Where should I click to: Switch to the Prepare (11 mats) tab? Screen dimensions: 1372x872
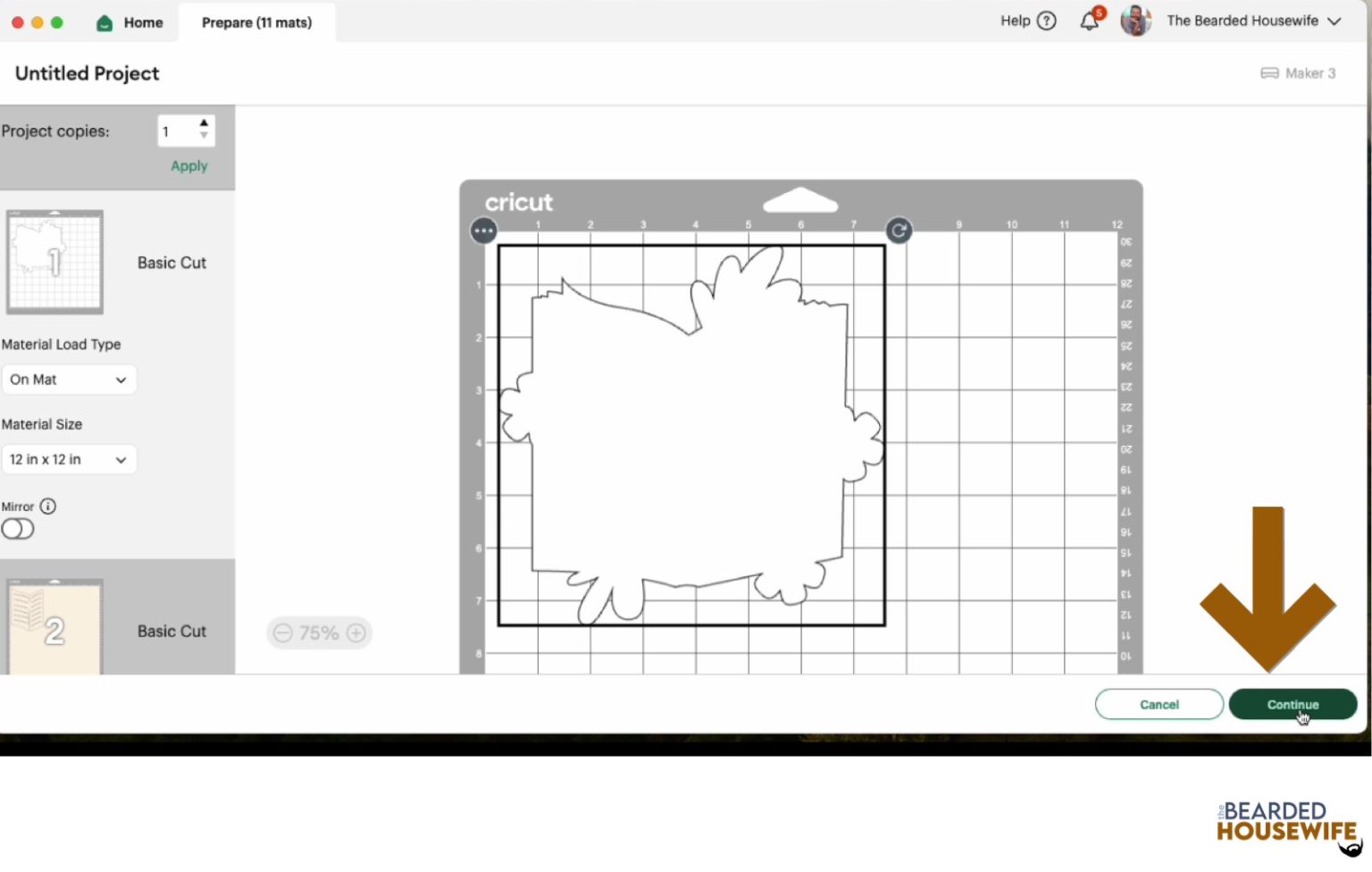coord(256,22)
